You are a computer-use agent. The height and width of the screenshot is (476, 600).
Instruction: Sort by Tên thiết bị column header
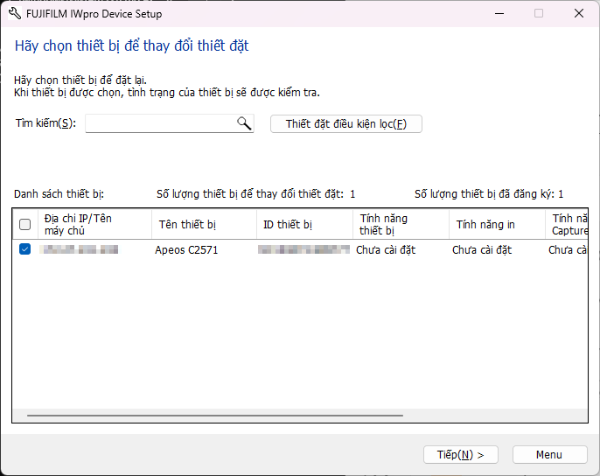[x=204, y=224]
